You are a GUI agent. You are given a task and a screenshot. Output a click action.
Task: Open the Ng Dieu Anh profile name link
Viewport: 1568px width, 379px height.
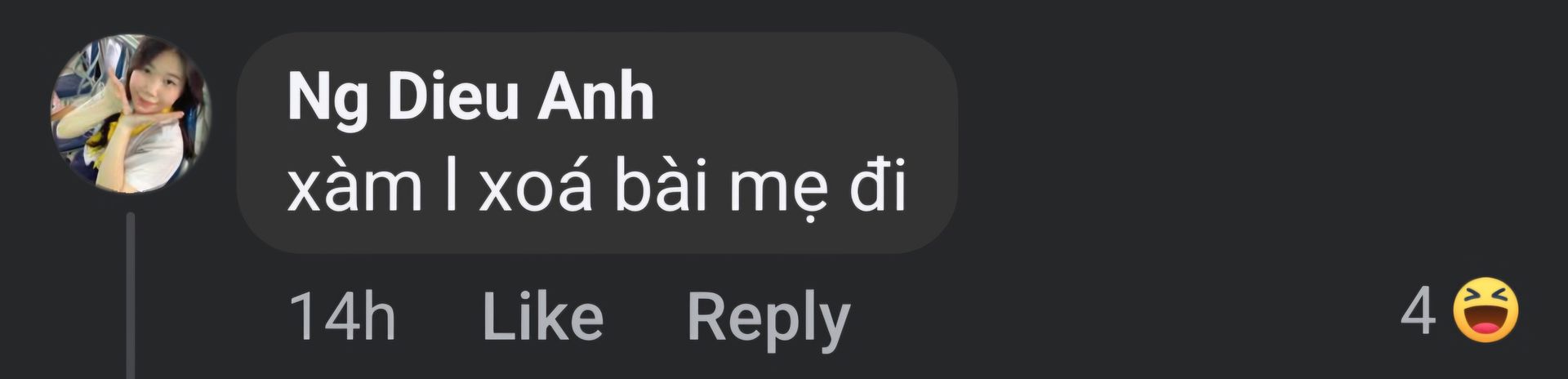click(x=470, y=98)
